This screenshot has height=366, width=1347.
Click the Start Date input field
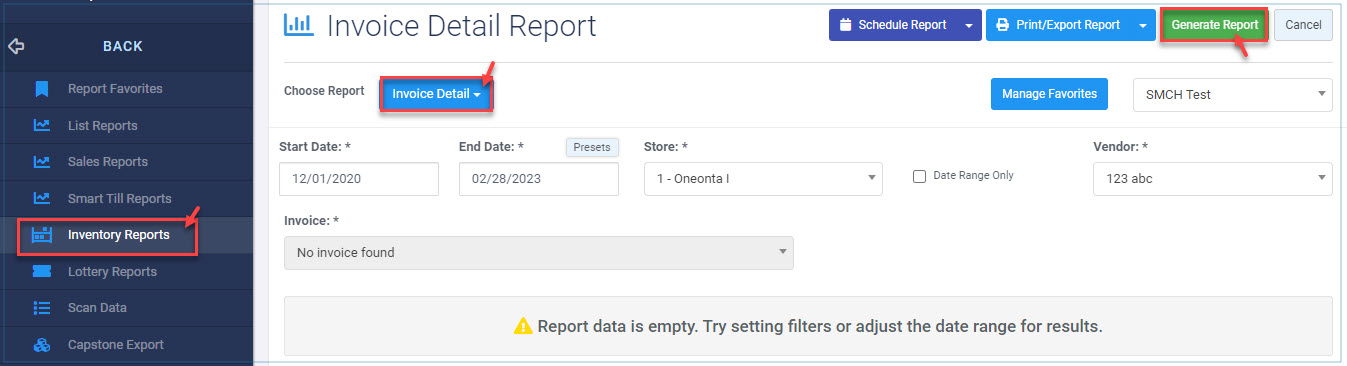tap(359, 178)
